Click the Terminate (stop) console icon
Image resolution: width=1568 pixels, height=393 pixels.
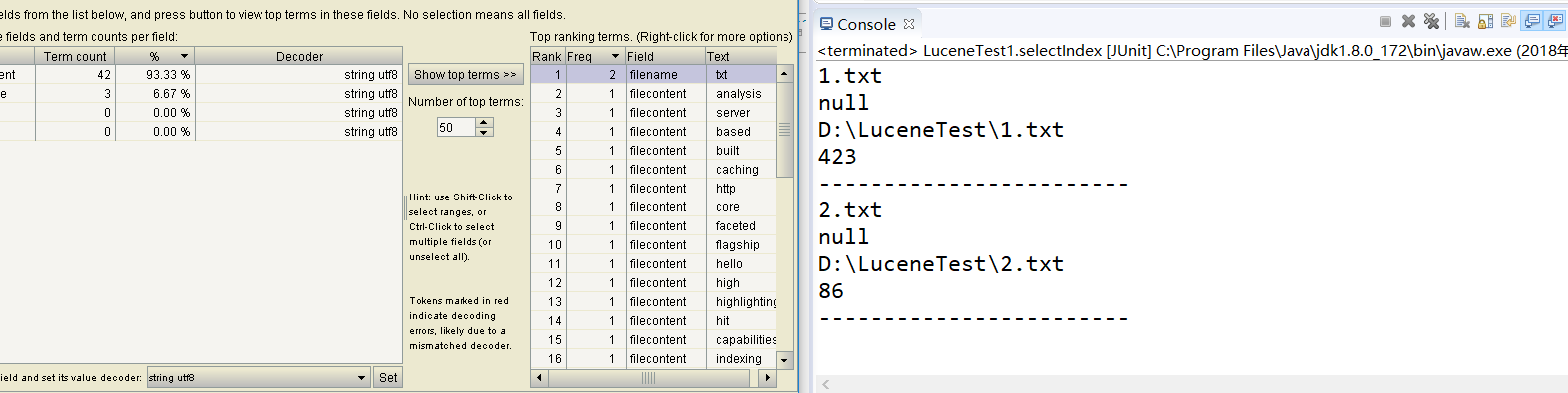click(1385, 21)
